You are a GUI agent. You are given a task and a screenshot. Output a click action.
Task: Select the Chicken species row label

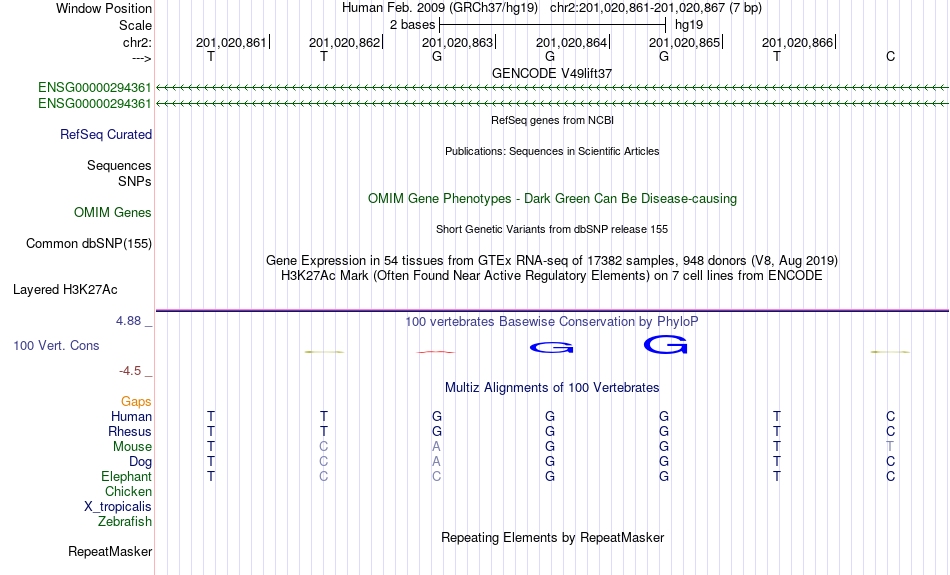128,491
